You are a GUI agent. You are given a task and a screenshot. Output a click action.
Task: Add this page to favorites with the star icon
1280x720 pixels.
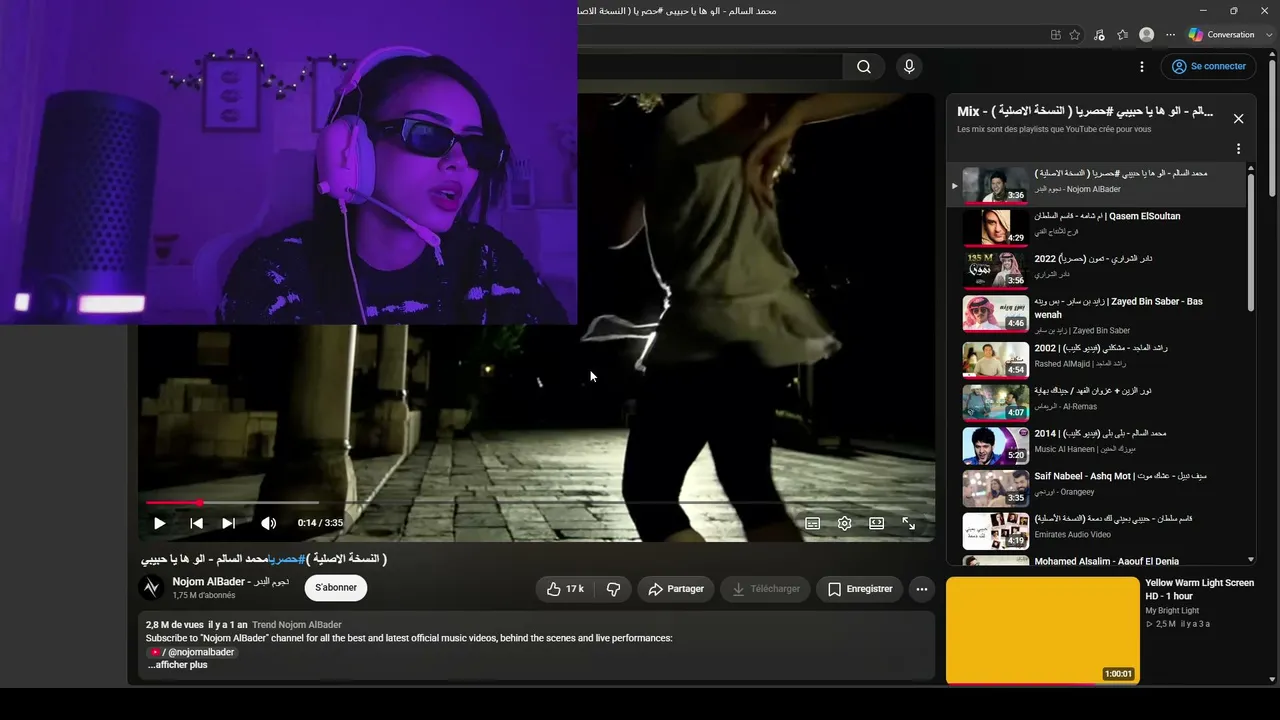[1075, 35]
